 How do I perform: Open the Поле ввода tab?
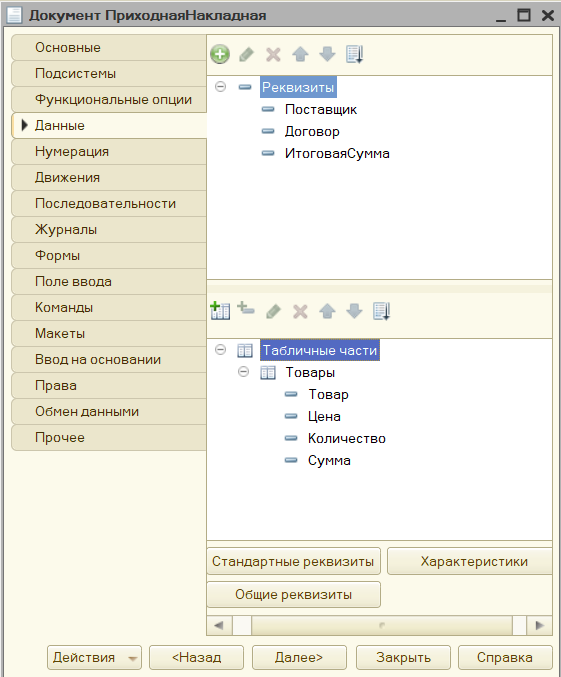coord(109,282)
